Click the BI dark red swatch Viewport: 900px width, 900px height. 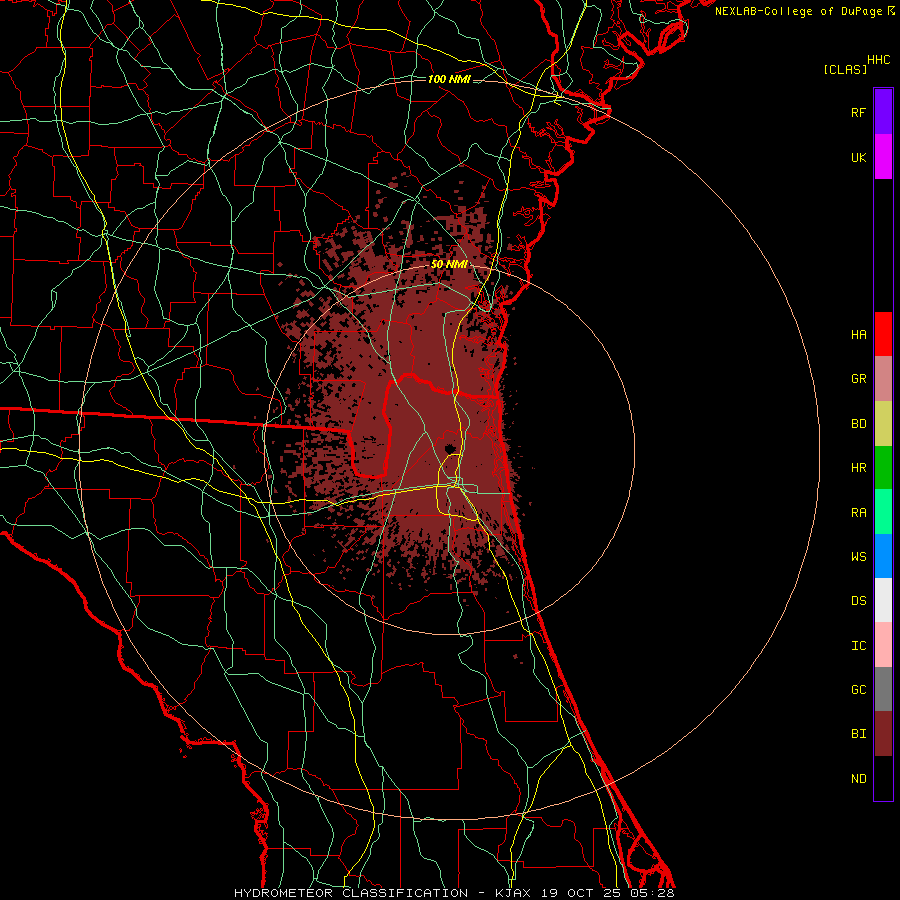tap(883, 734)
